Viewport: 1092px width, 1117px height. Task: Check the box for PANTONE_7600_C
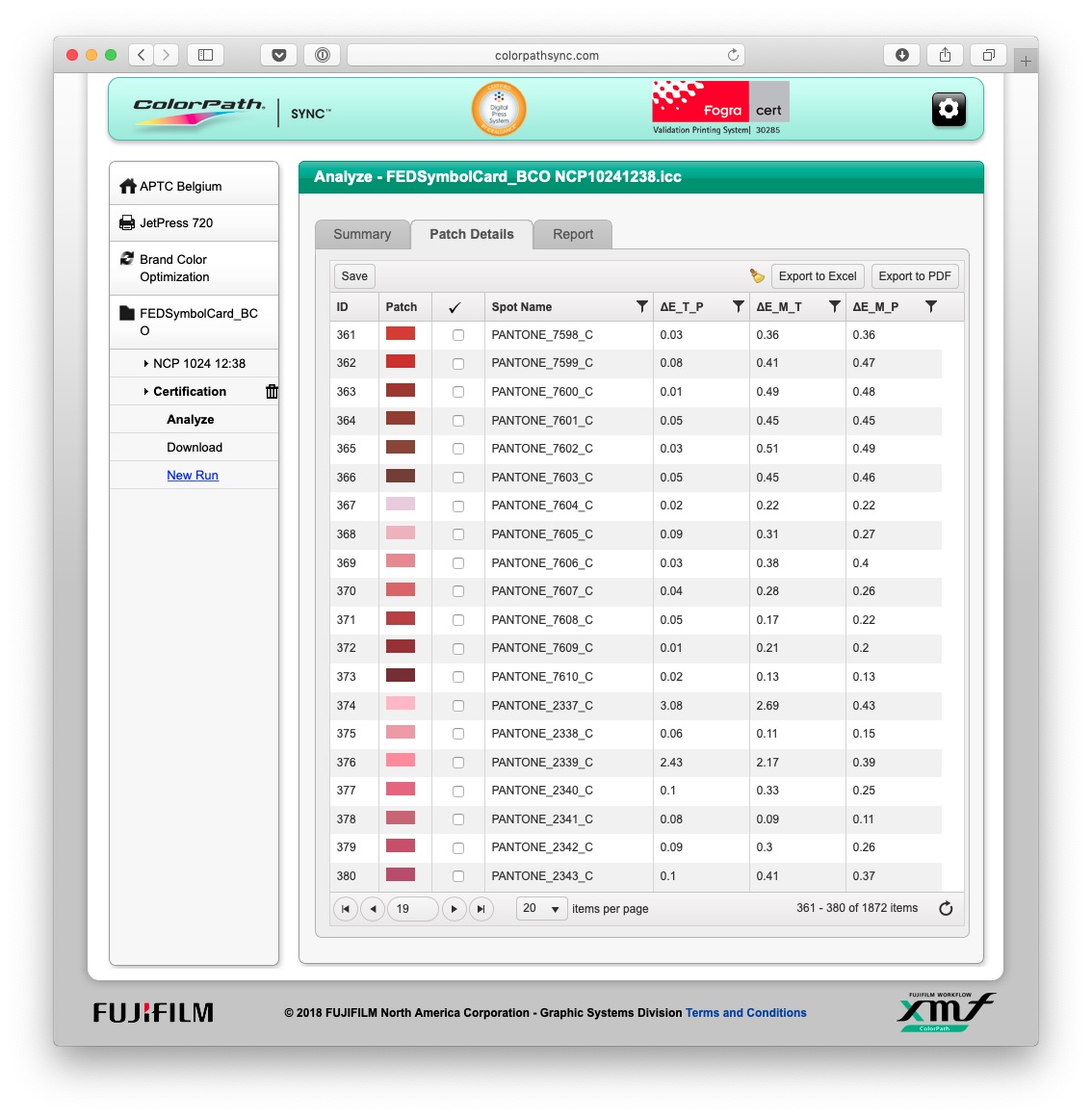[x=458, y=392]
